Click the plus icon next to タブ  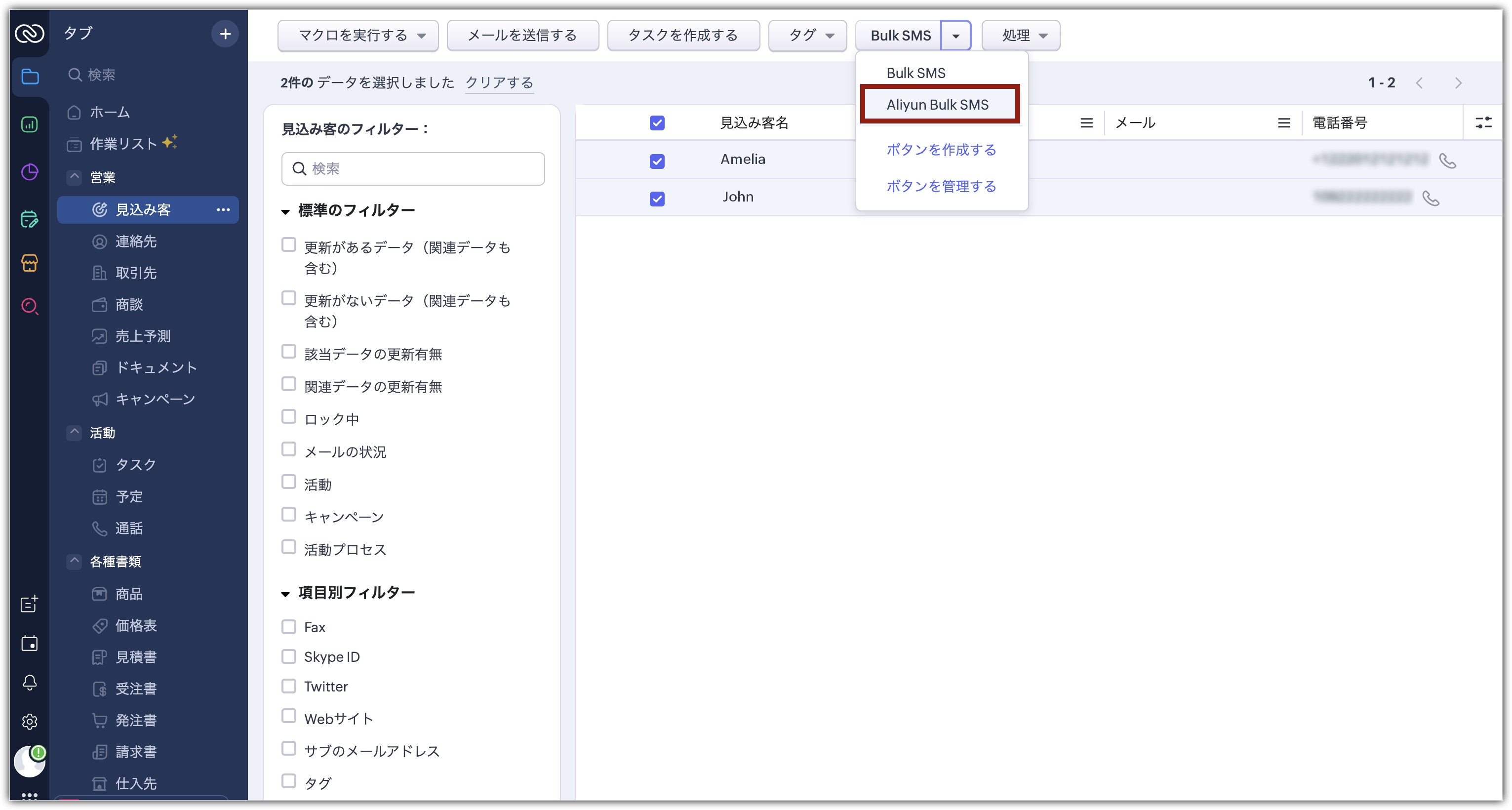click(225, 34)
